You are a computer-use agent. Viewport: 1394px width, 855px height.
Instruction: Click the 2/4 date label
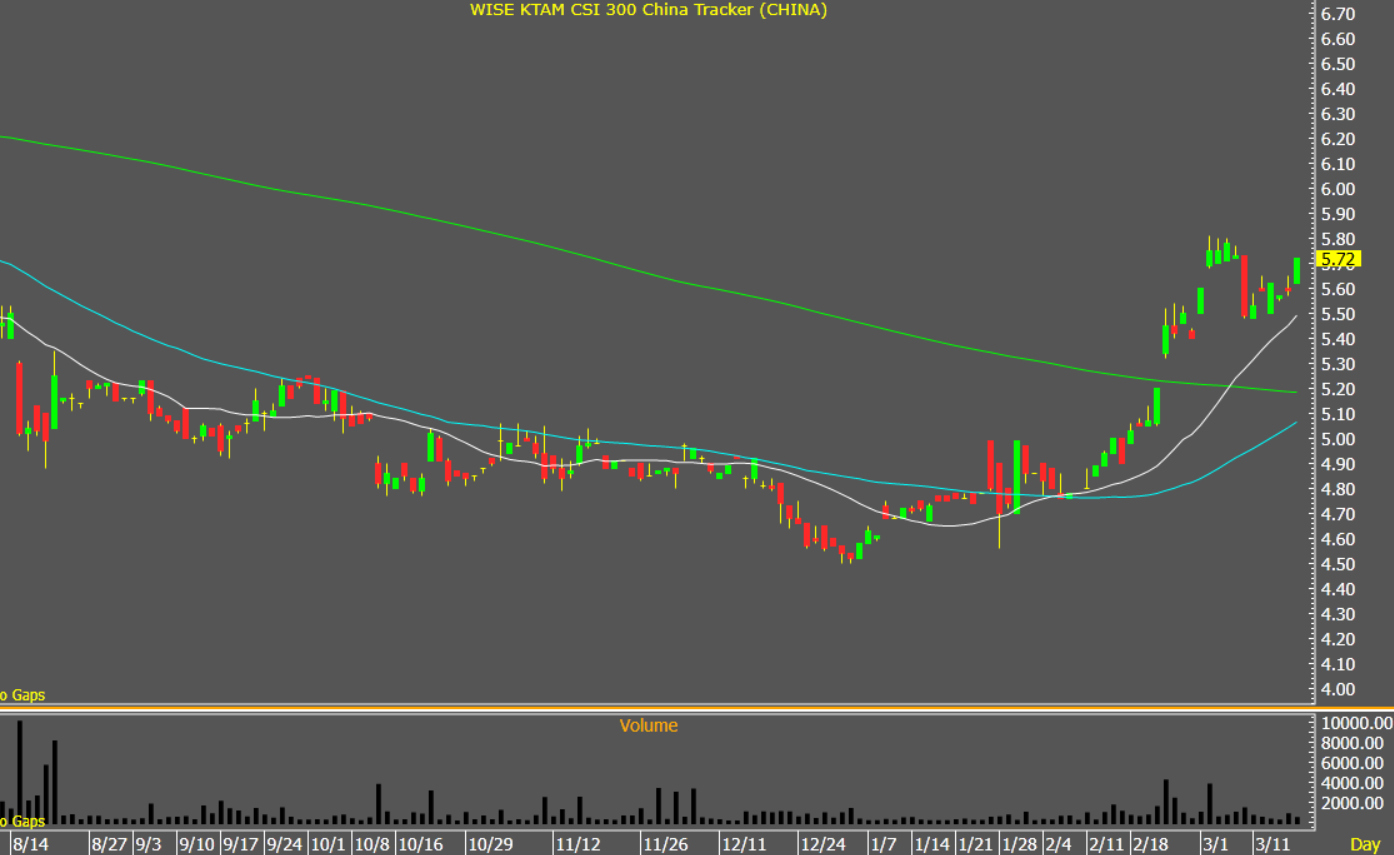coord(1059,845)
